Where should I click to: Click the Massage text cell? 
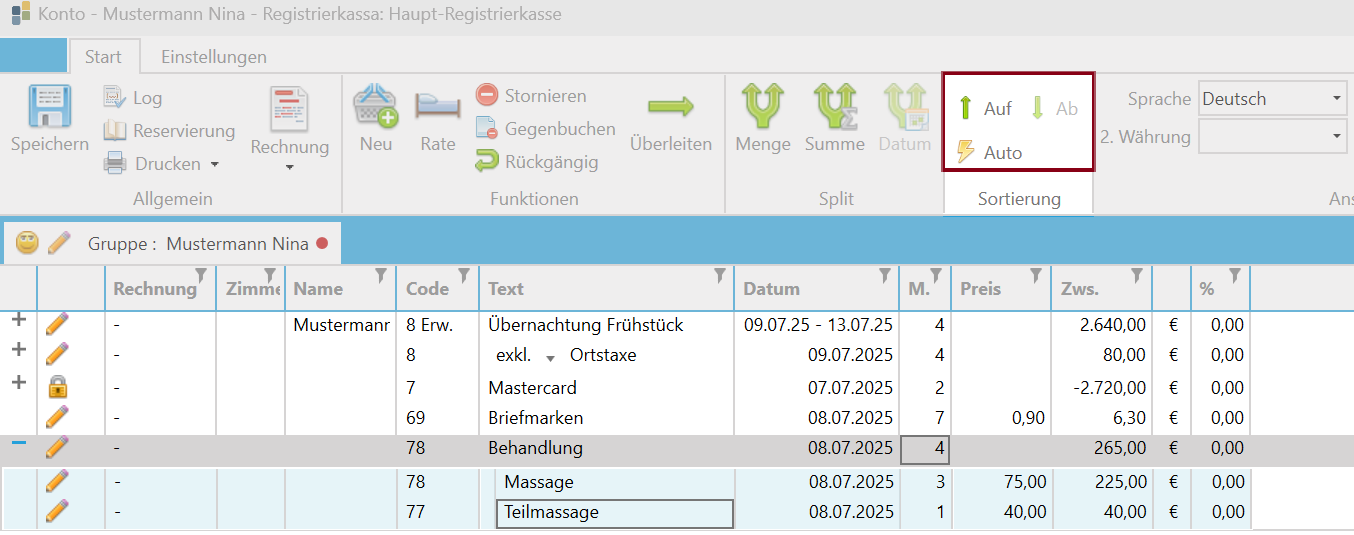tap(614, 482)
